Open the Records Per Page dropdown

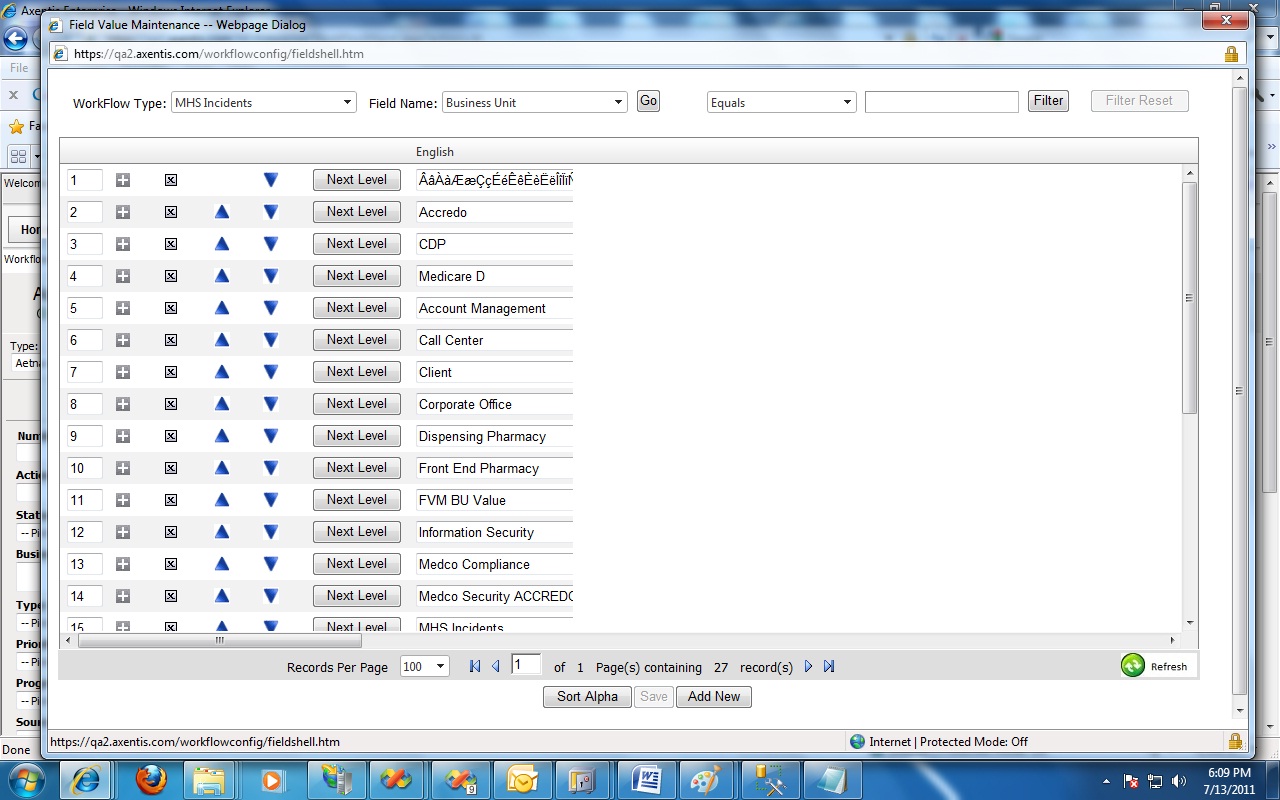click(425, 667)
